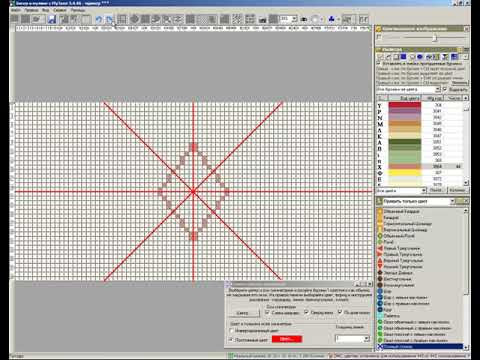This screenshot has height=360, width=480.
Task: Select the 'Звезда Давида' stitch shape
Action: click(395, 273)
